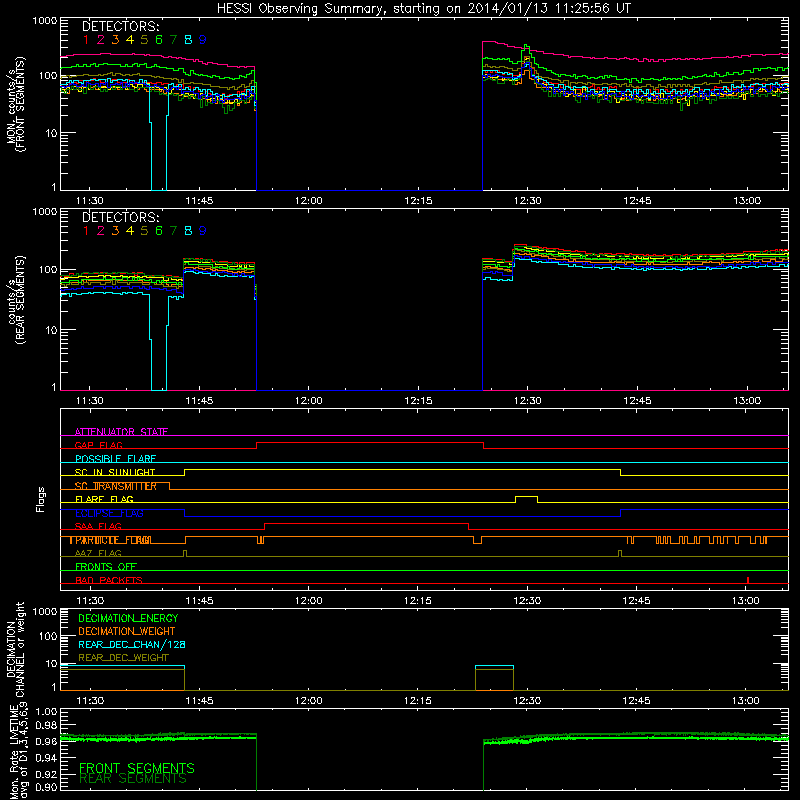Select detector 6 in the rear segments legend

159,231
